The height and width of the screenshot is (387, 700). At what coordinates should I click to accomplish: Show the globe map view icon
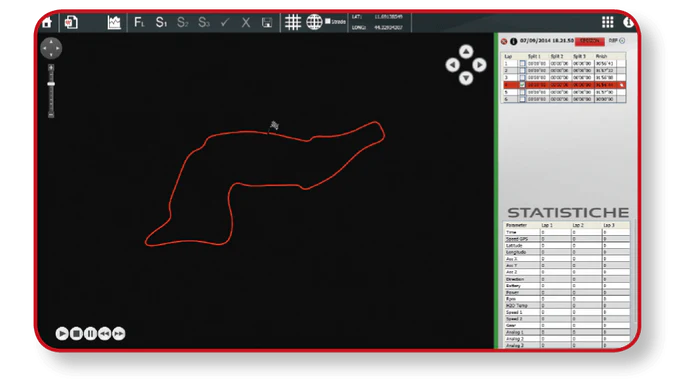click(x=314, y=22)
